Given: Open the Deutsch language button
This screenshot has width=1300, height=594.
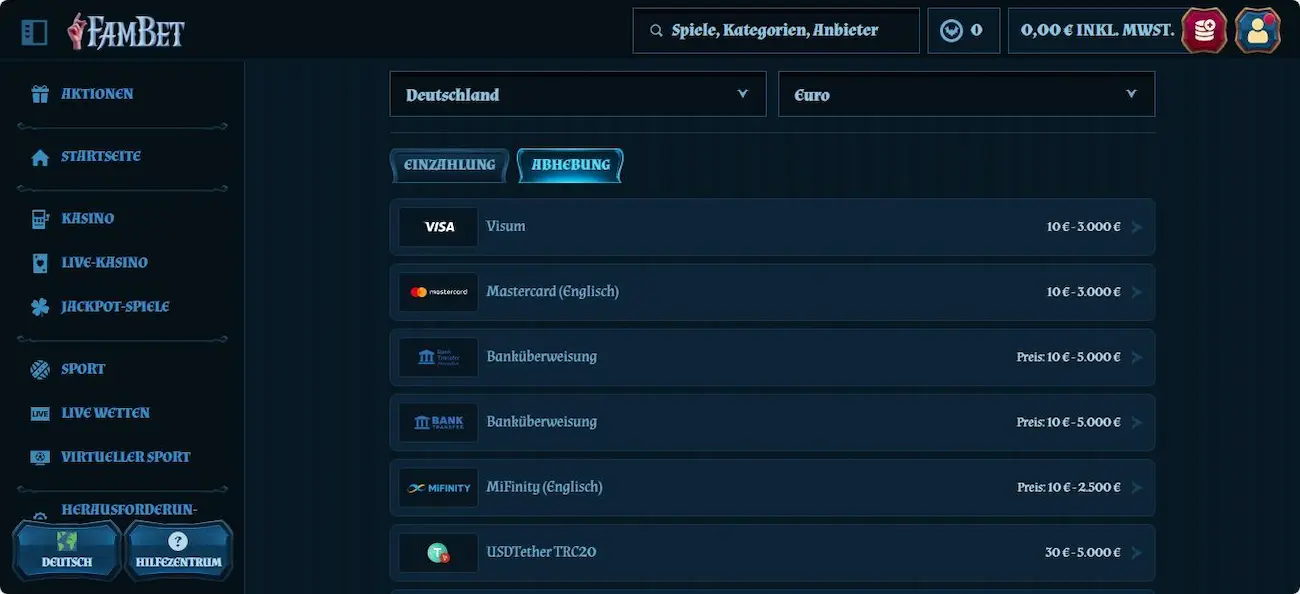Looking at the screenshot, I should pos(67,550).
